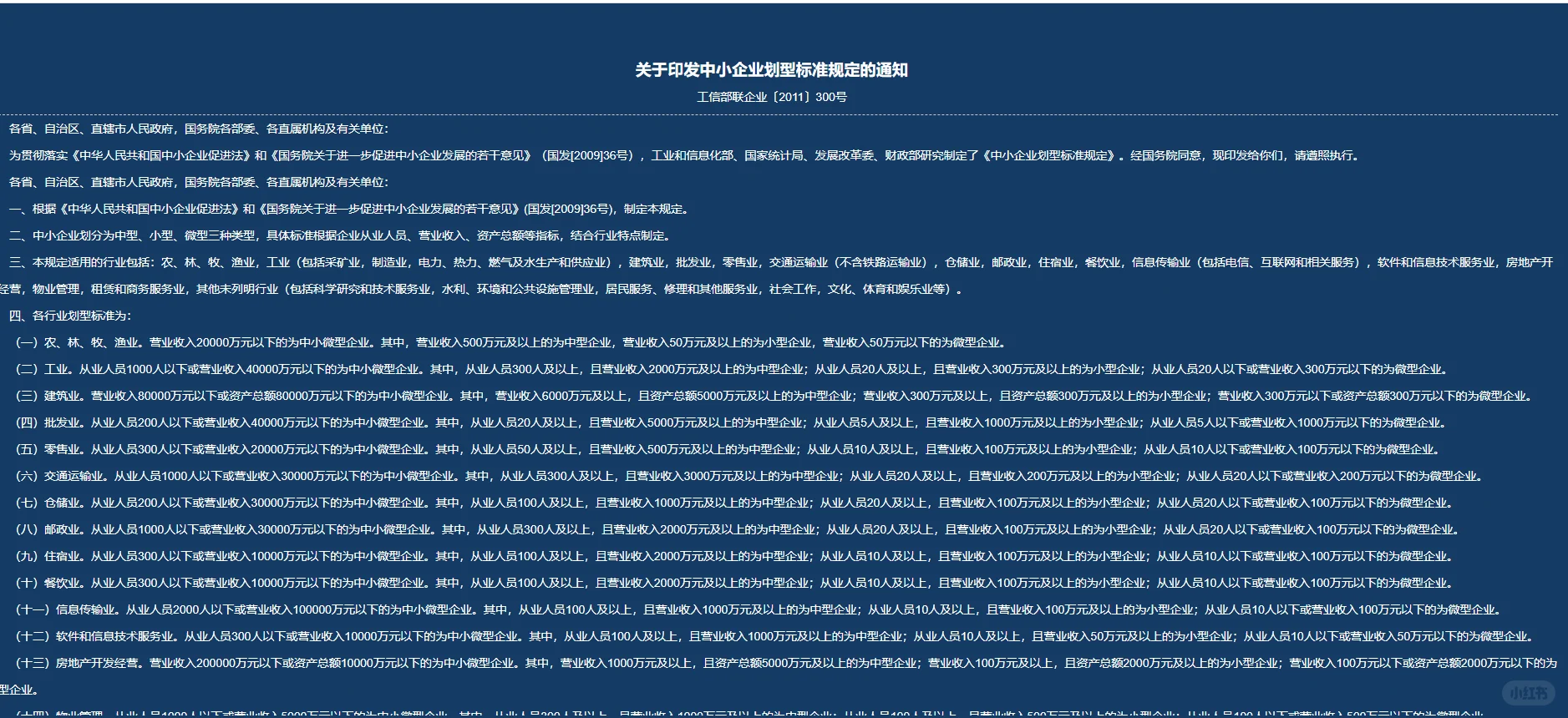
Task: Click the title 关于印发中小企业划型标准规定的通知
Action: tap(771, 70)
